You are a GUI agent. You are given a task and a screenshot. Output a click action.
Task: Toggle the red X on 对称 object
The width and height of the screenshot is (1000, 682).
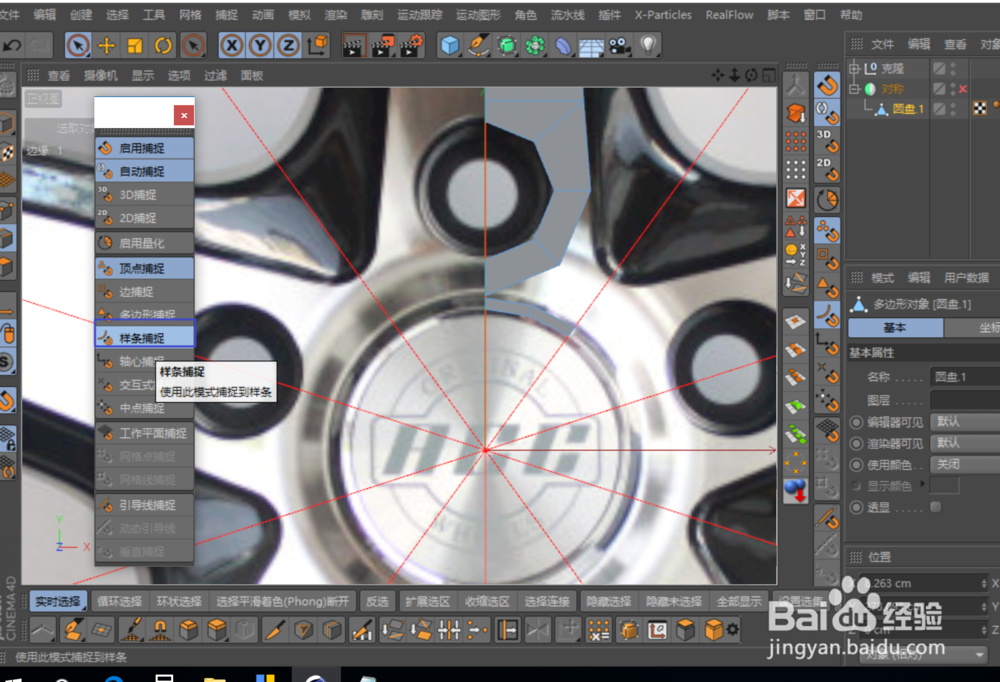point(963,89)
